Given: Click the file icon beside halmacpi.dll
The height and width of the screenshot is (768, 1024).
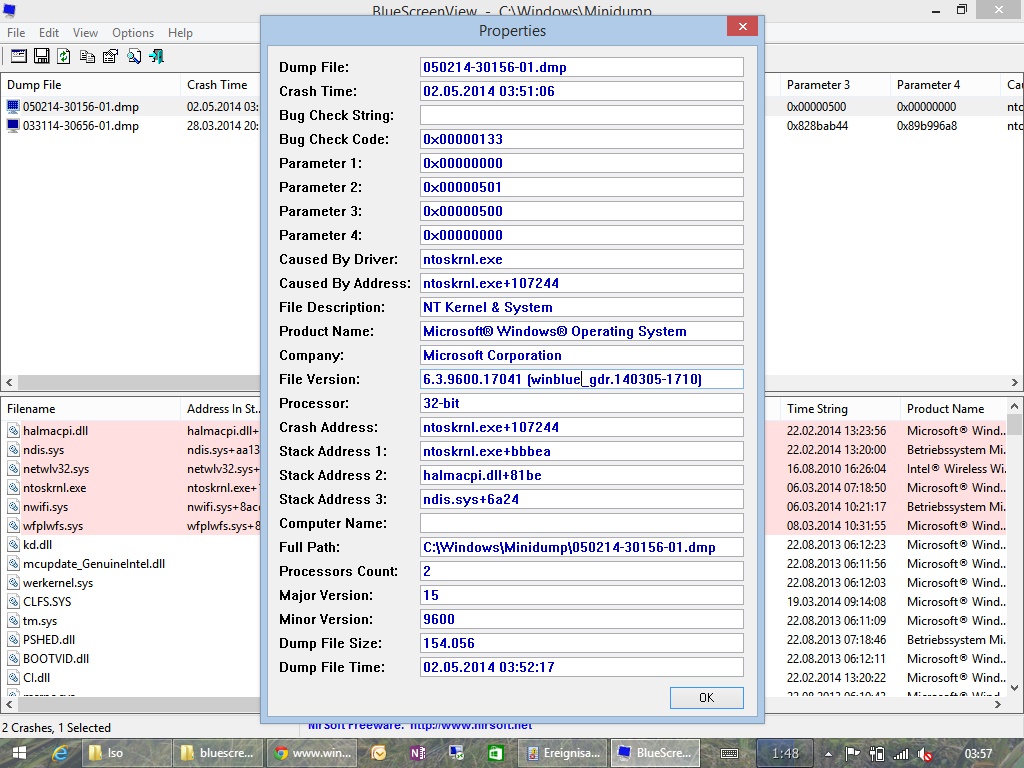Looking at the screenshot, I should point(13,430).
